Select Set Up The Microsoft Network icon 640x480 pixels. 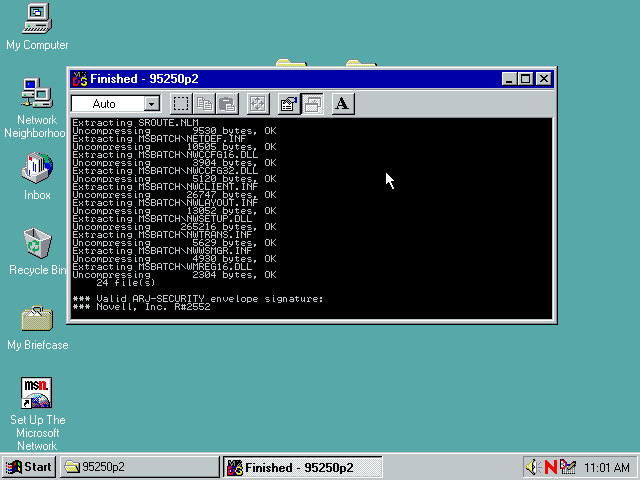coord(37,414)
